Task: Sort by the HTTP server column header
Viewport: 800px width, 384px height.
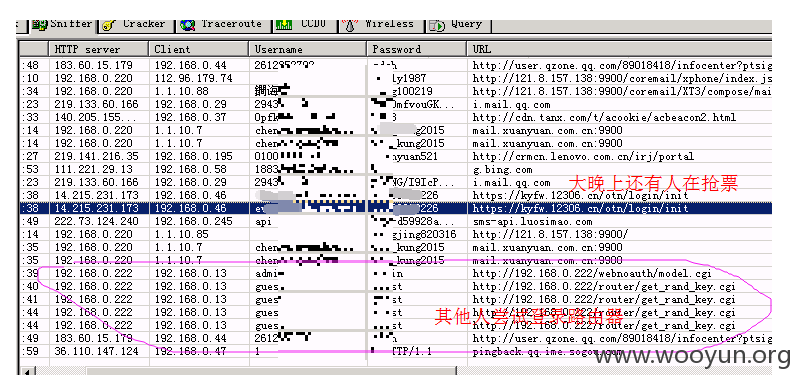Action: (99, 49)
